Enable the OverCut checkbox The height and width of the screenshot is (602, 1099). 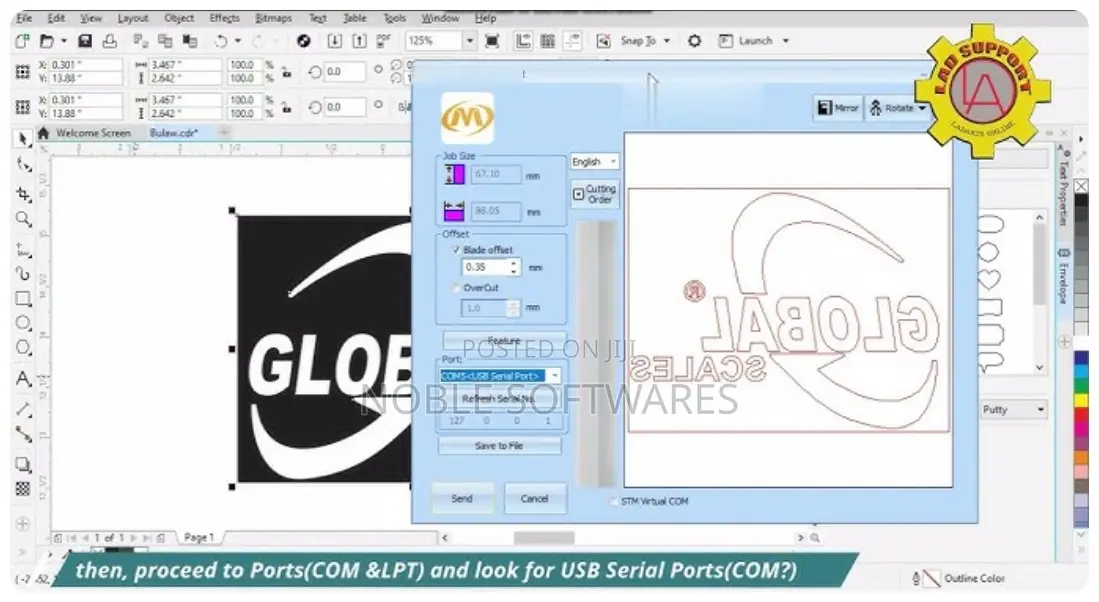point(456,288)
